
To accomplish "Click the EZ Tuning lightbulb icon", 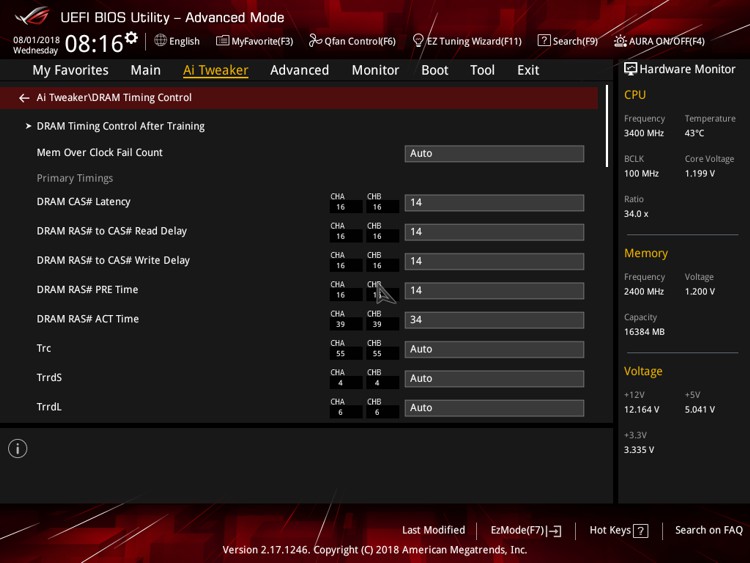I will click(418, 41).
